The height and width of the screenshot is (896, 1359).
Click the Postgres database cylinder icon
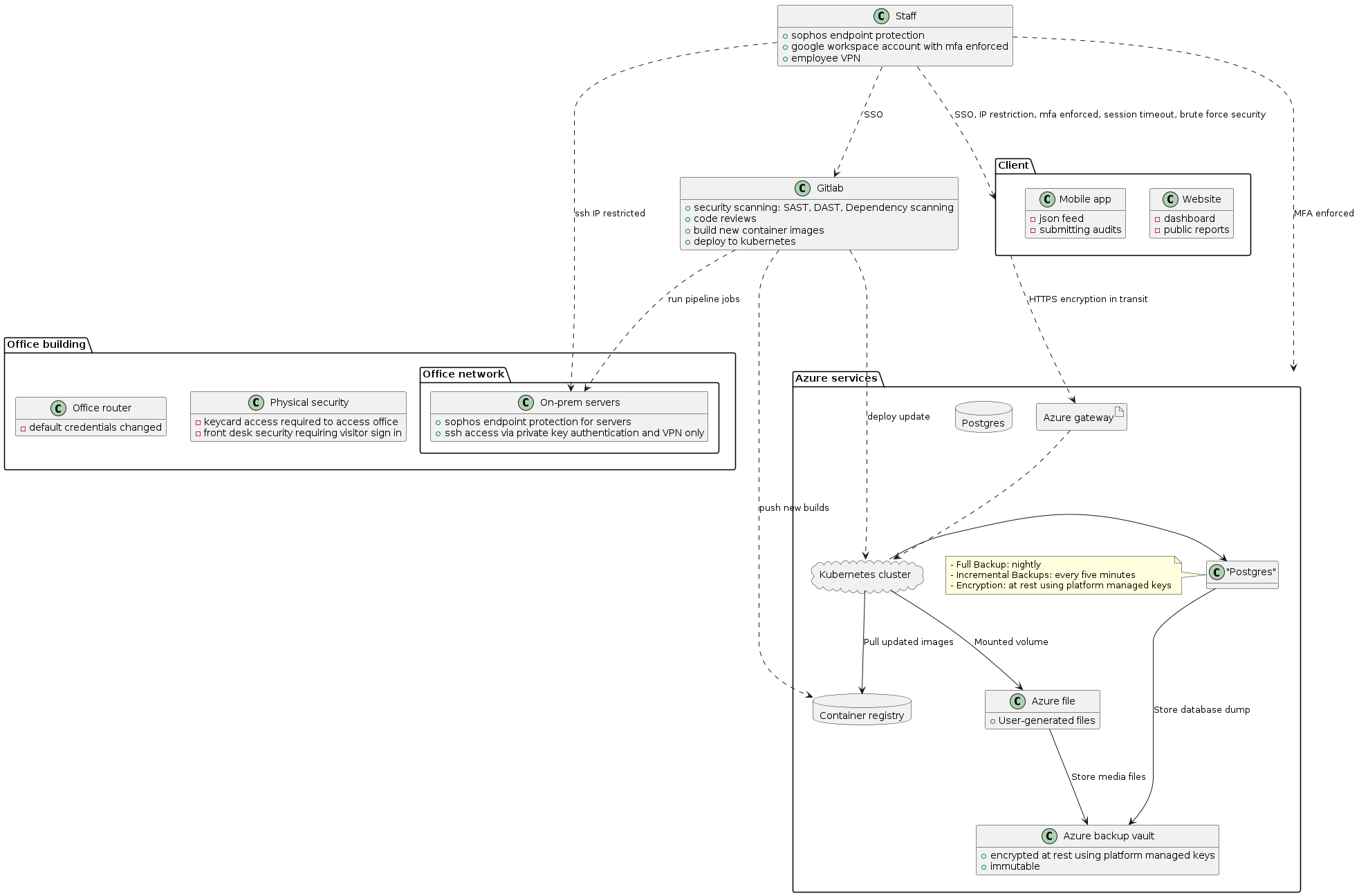tap(983, 417)
